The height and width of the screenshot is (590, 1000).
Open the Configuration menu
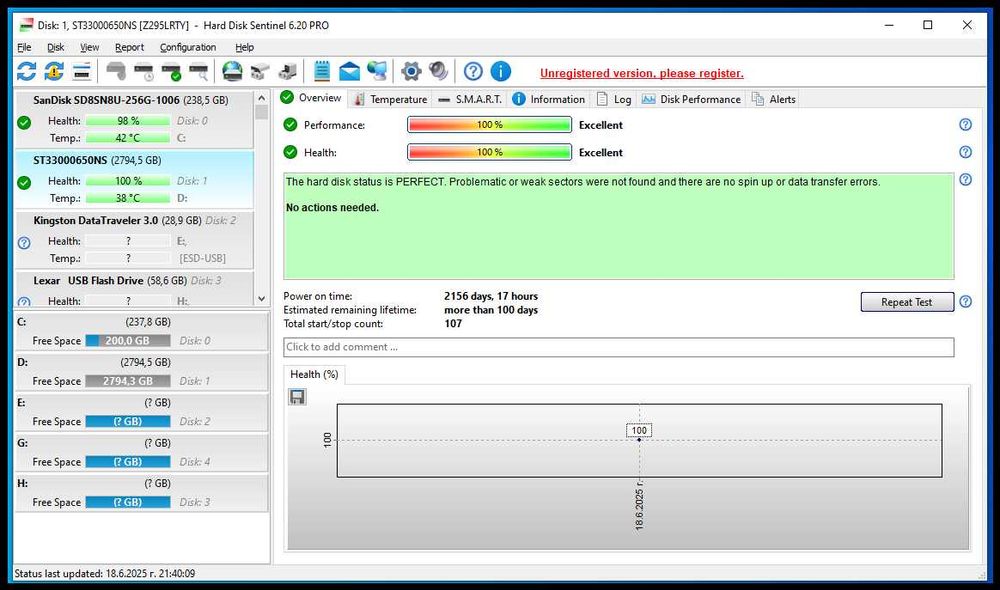188,47
